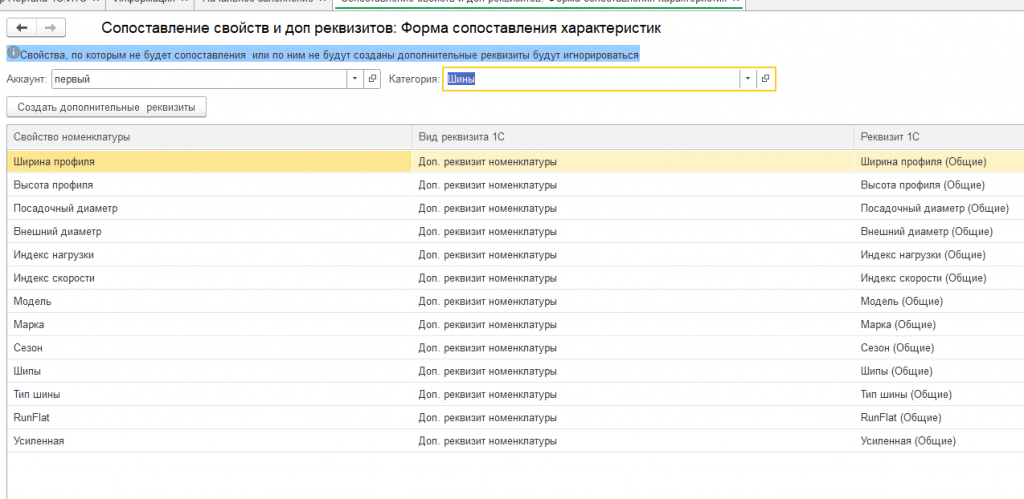Viewport: 1024px width, 499px height.
Task: Select the Индекс нагрузки property cell
Action: (209, 255)
